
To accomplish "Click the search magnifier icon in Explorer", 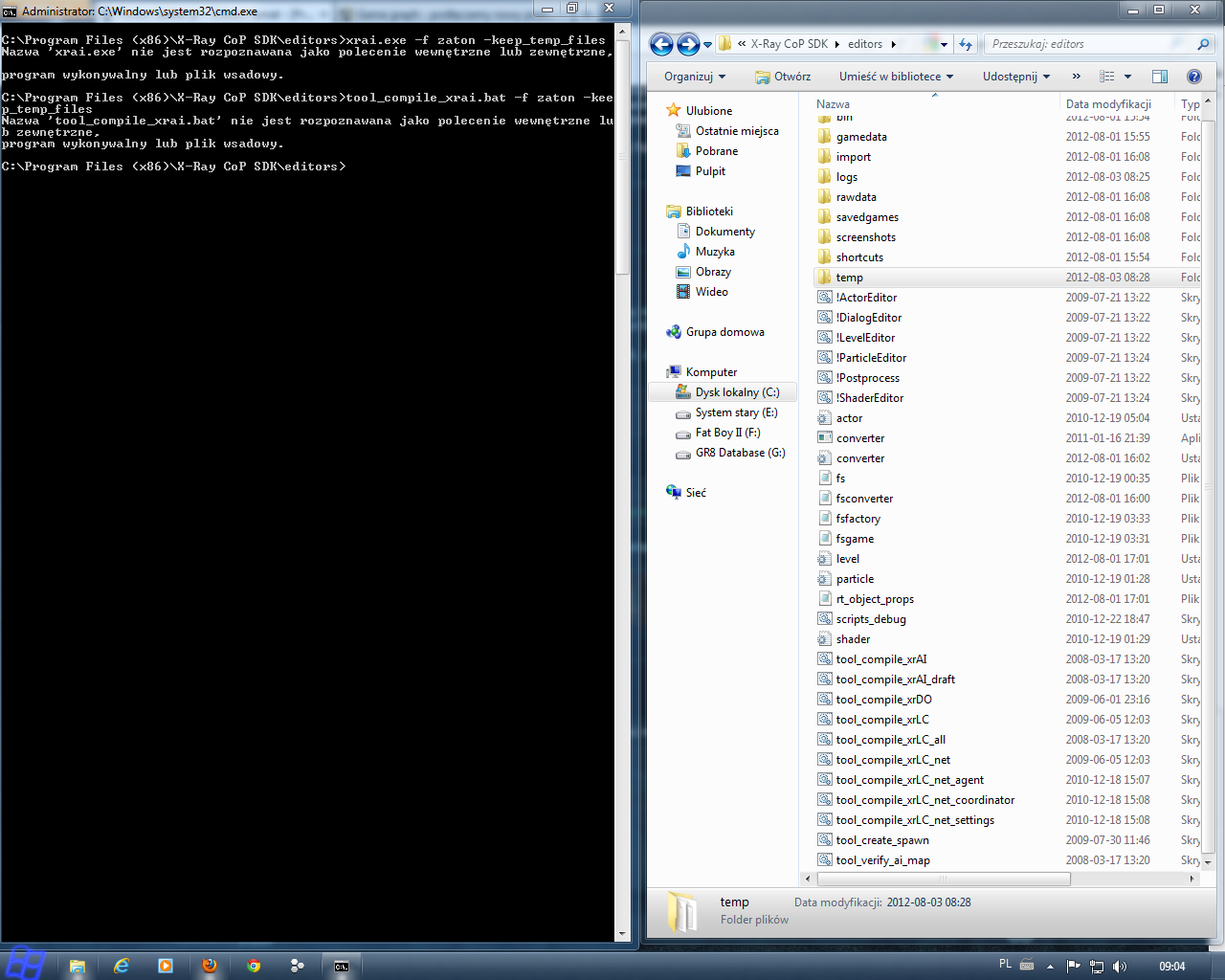I will coord(1203,44).
